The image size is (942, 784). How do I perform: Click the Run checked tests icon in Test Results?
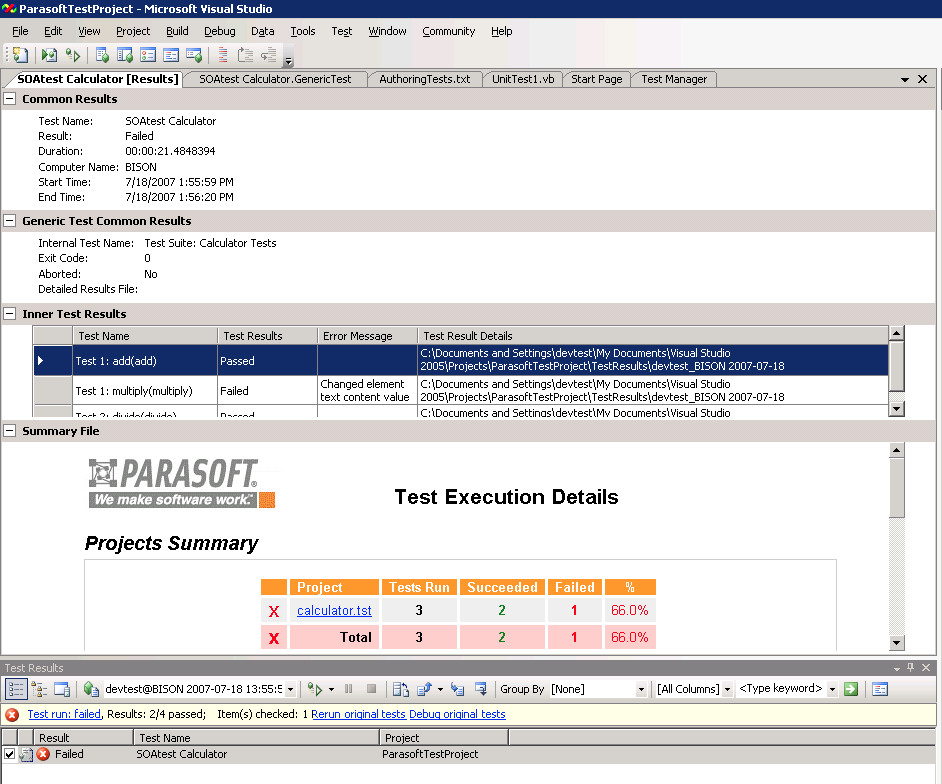[x=315, y=689]
